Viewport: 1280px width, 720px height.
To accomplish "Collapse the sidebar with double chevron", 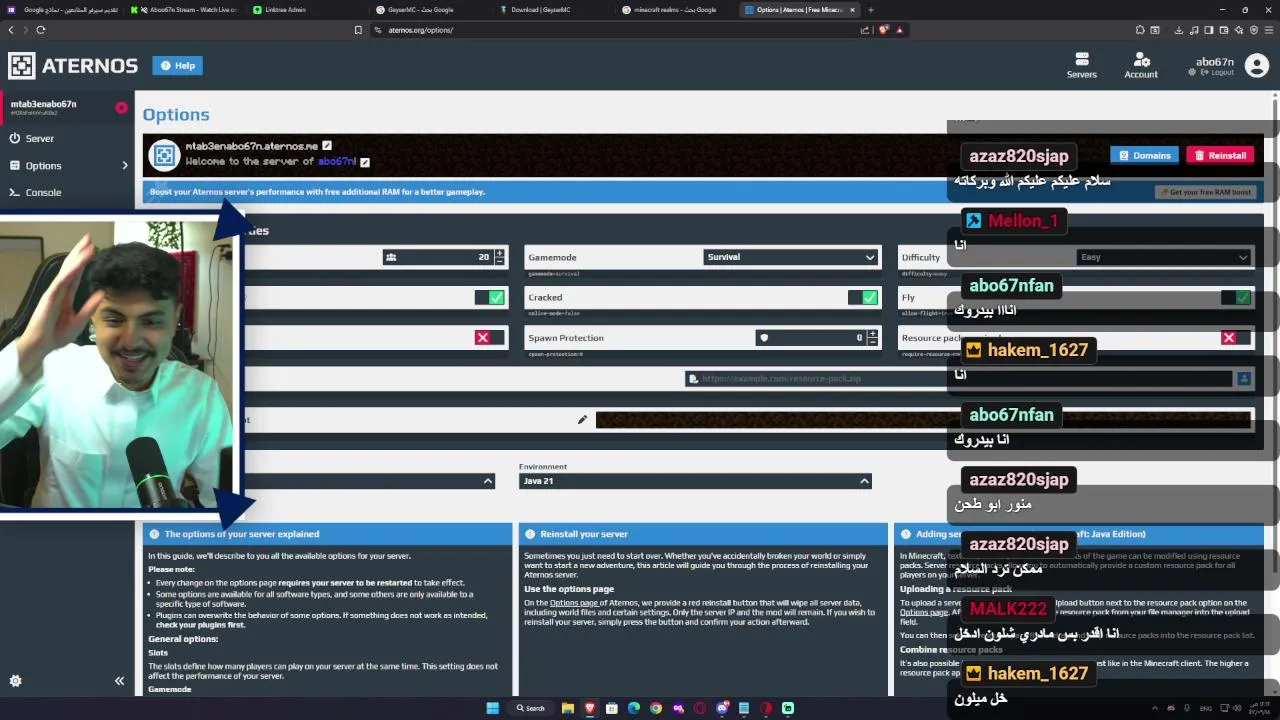I will tap(119, 681).
